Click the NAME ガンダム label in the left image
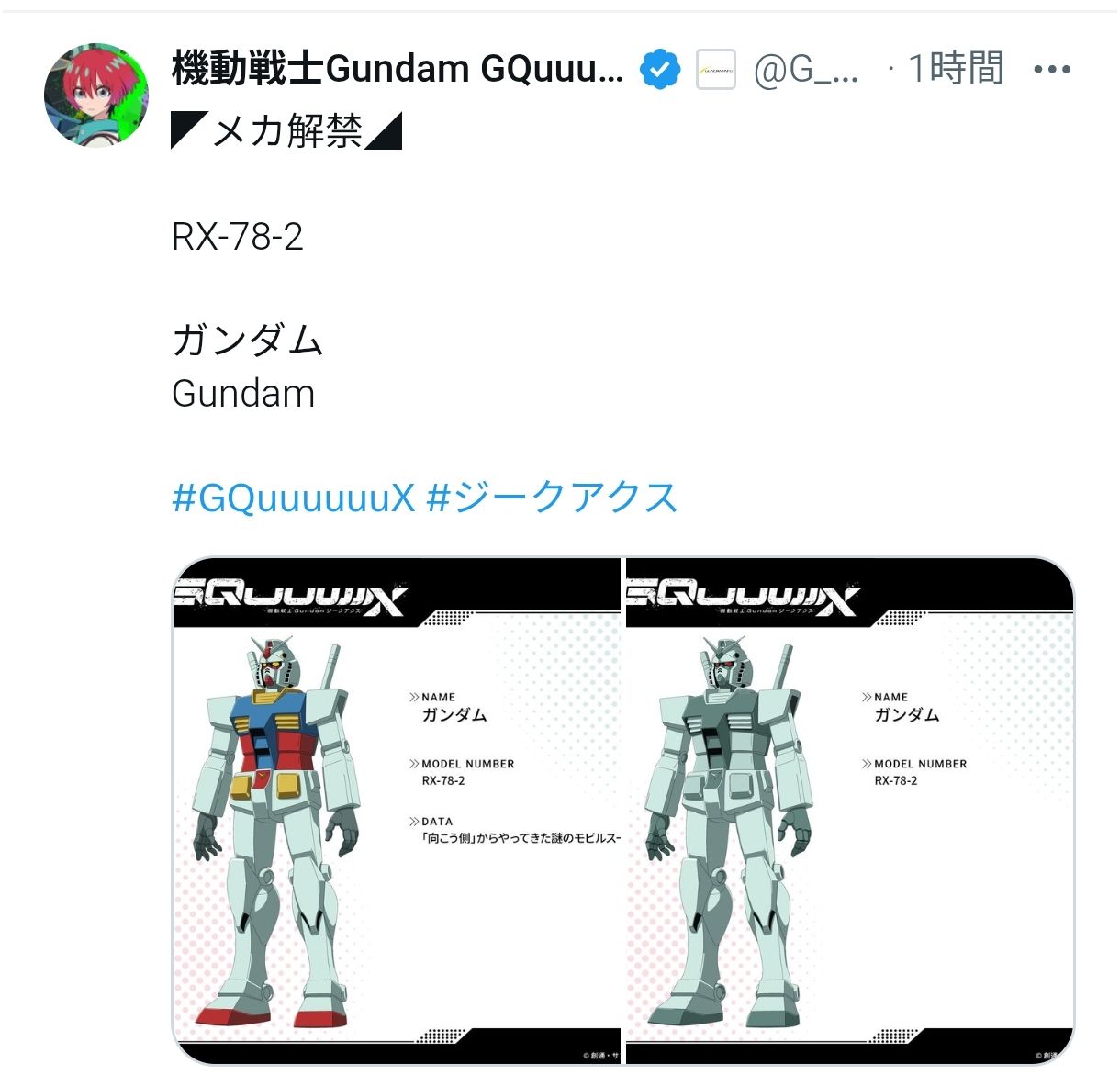This screenshot has height=1086, width=1120. tap(448, 707)
